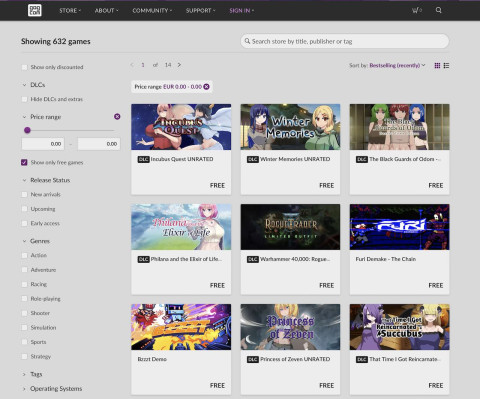
Task: Open the SIGN IN menu
Action: [x=242, y=10]
